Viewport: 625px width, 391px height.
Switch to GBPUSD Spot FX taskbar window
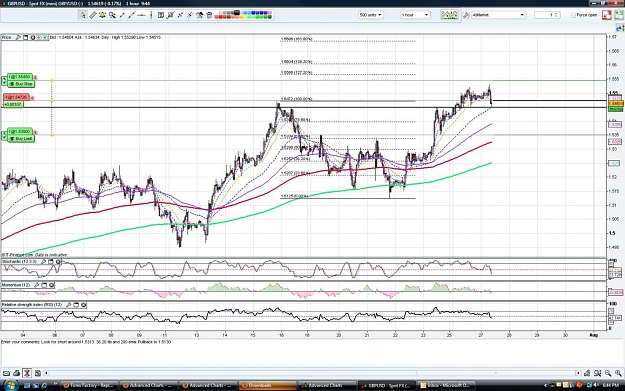point(387,385)
